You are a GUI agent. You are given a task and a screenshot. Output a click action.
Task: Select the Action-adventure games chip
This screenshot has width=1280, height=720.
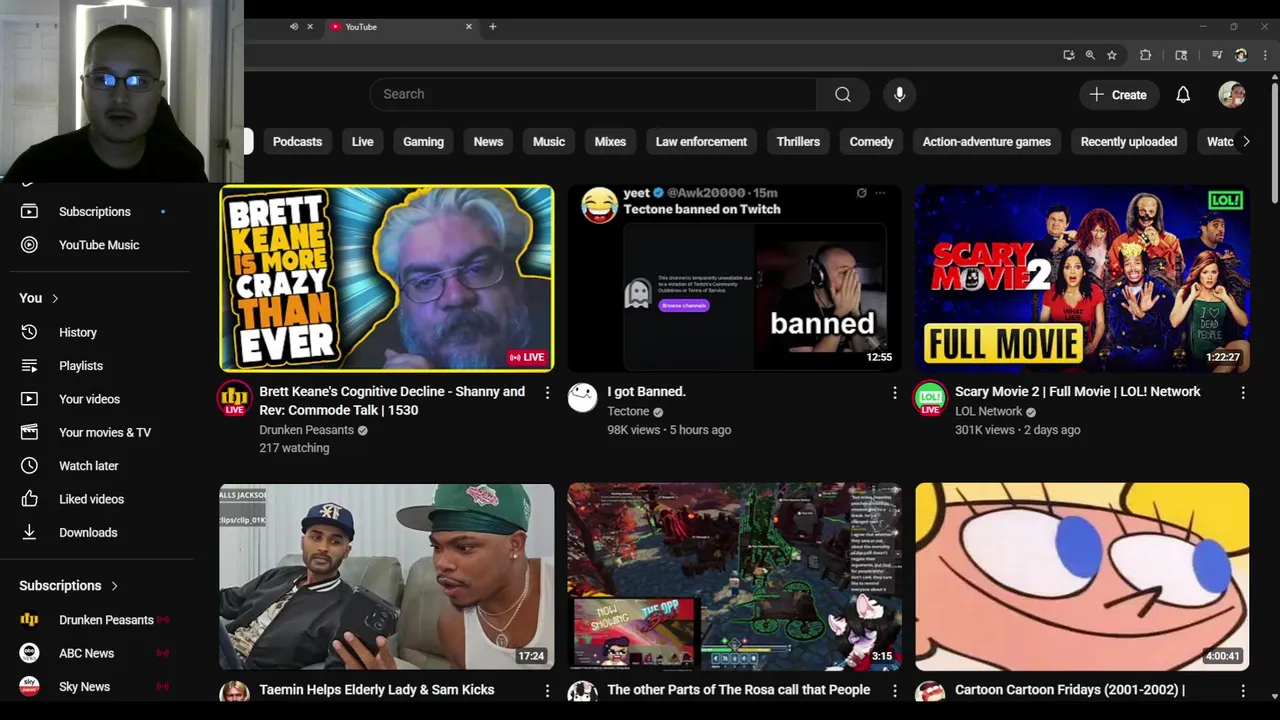click(986, 141)
